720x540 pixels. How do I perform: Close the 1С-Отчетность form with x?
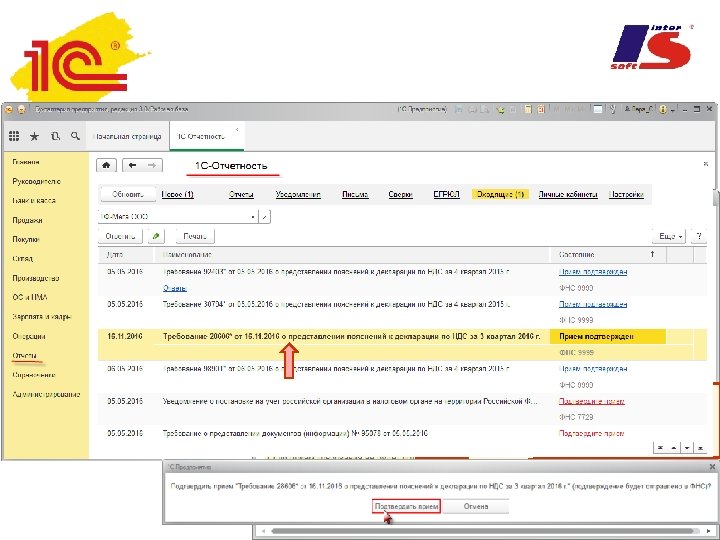(706, 163)
